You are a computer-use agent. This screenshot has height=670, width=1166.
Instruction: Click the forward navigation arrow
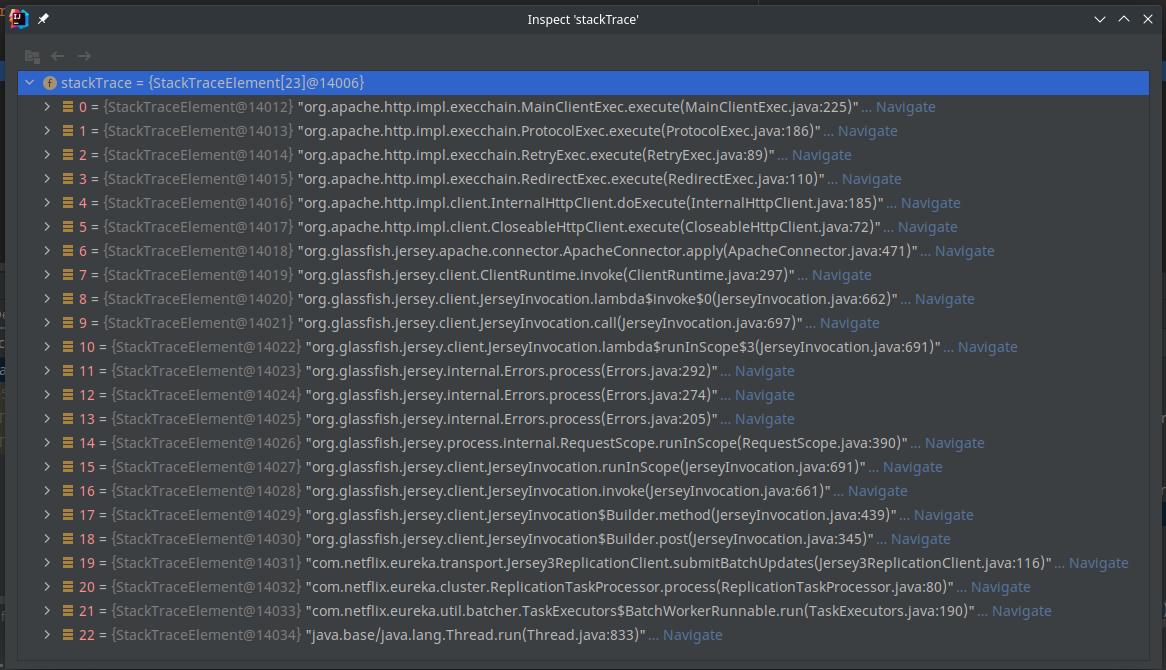pyautogui.click(x=83, y=56)
